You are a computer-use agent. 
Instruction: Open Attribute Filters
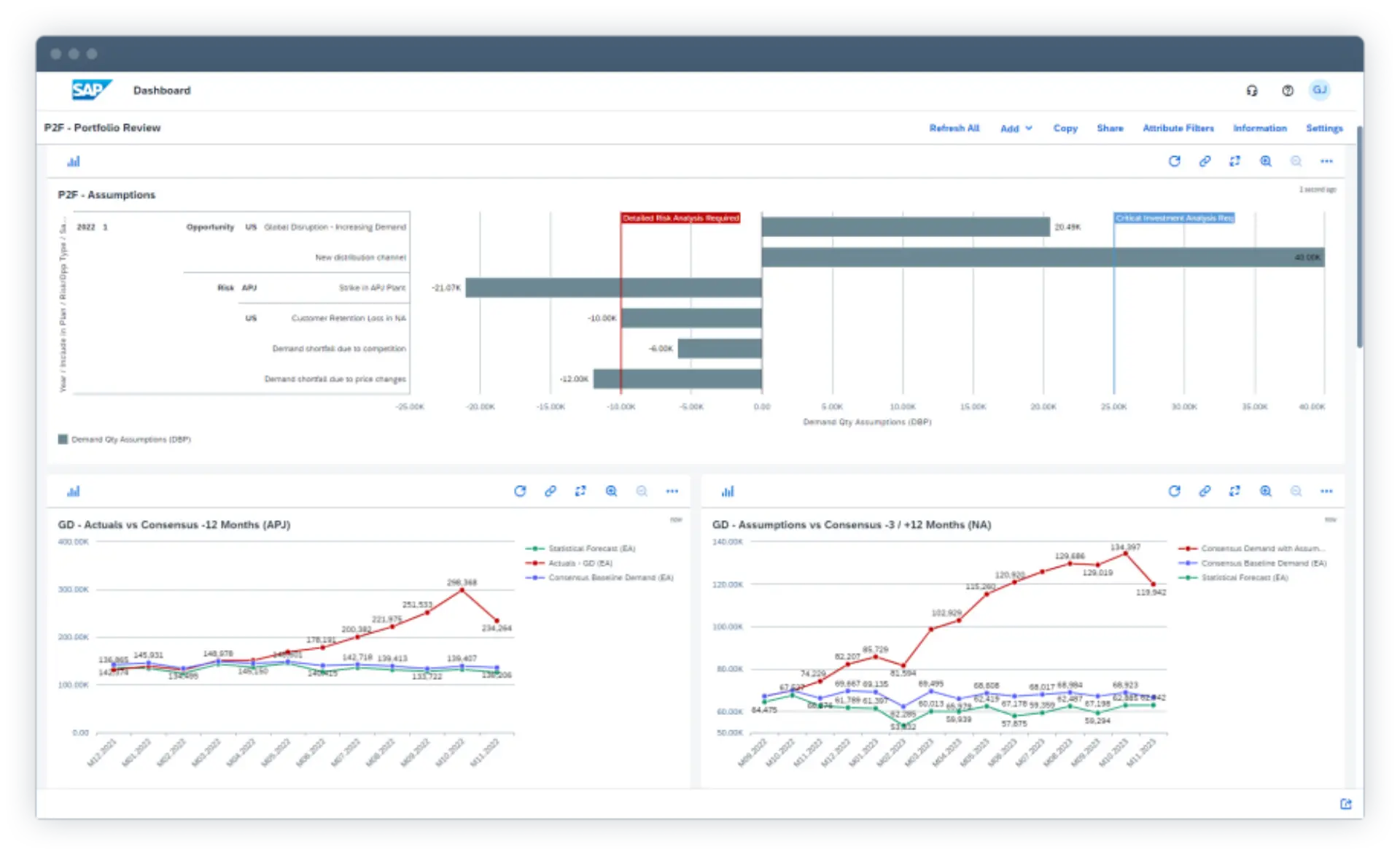(1178, 128)
